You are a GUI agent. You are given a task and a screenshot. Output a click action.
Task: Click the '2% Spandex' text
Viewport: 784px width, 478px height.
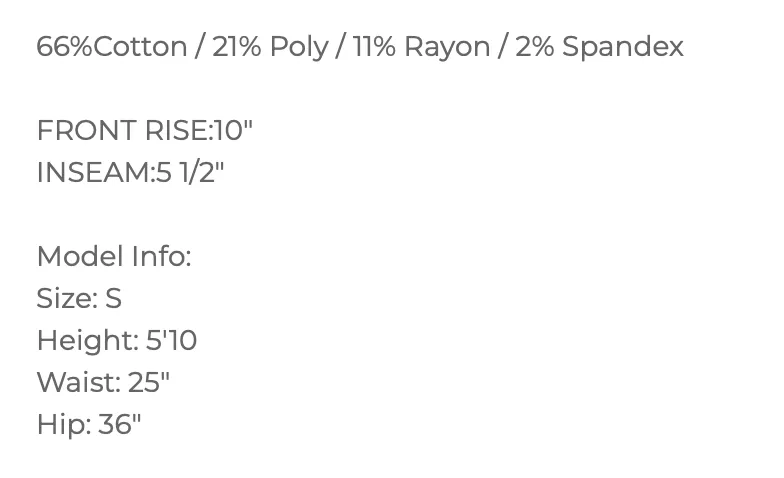point(599,46)
